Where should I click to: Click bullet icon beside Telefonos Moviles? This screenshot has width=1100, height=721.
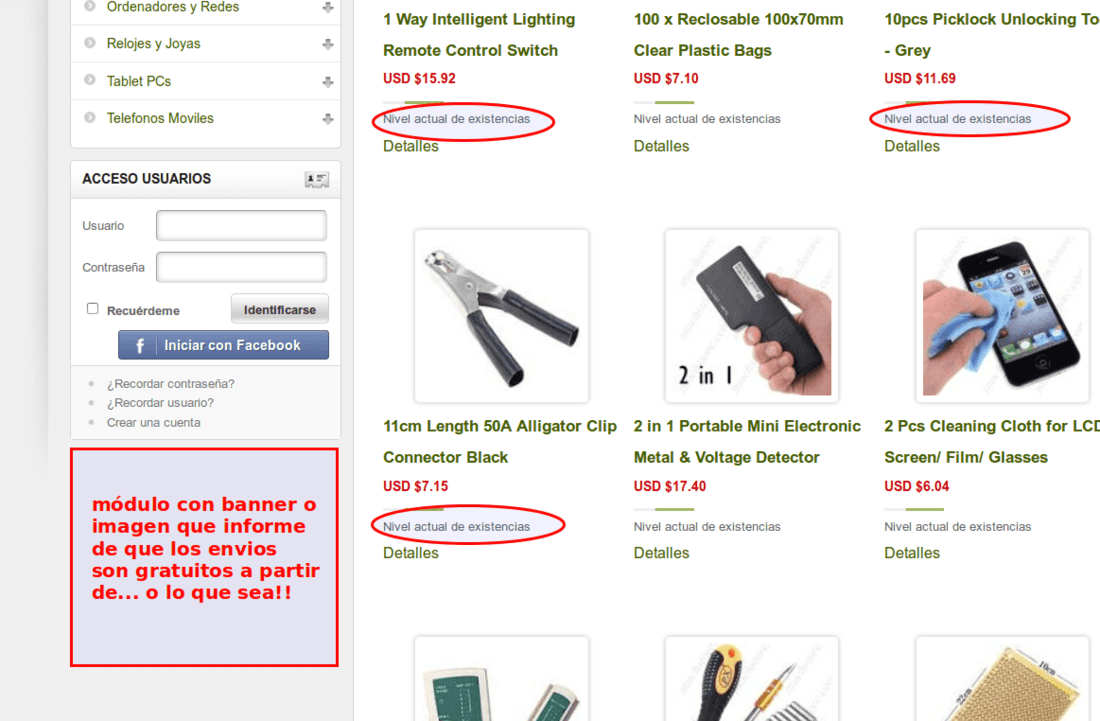pos(90,118)
